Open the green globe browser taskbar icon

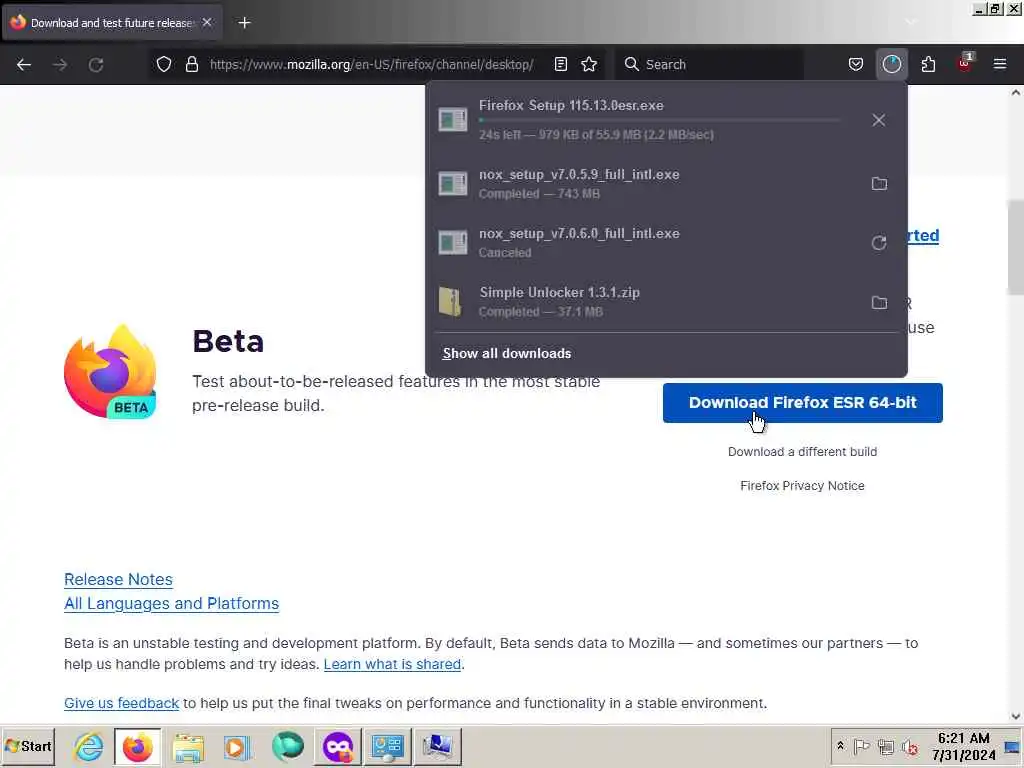287,747
